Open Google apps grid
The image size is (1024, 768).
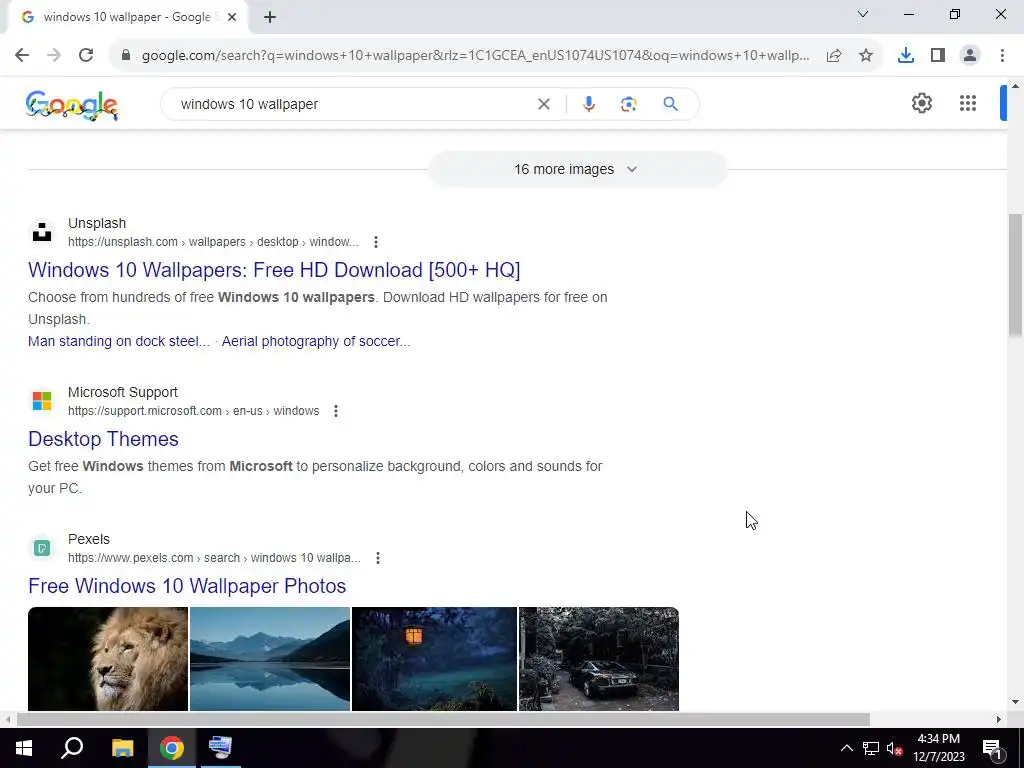click(x=968, y=103)
